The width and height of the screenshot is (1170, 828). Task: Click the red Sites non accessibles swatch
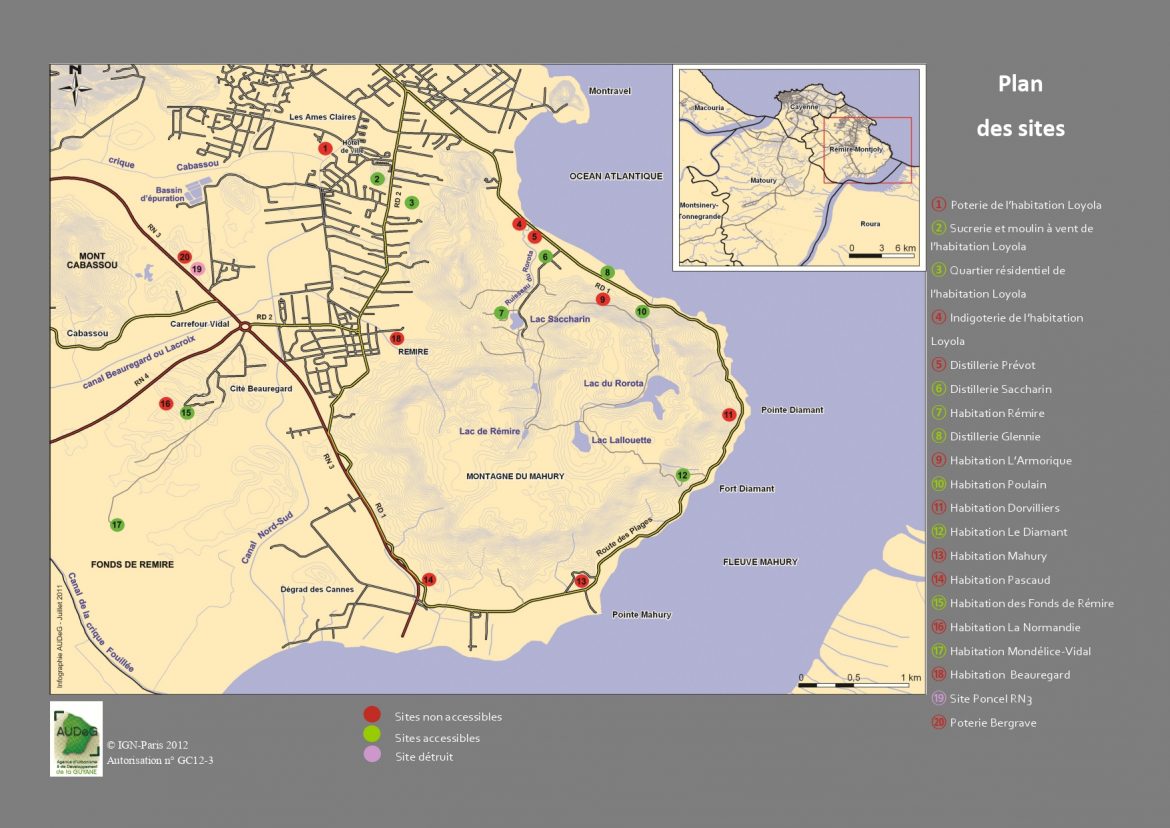point(372,715)
